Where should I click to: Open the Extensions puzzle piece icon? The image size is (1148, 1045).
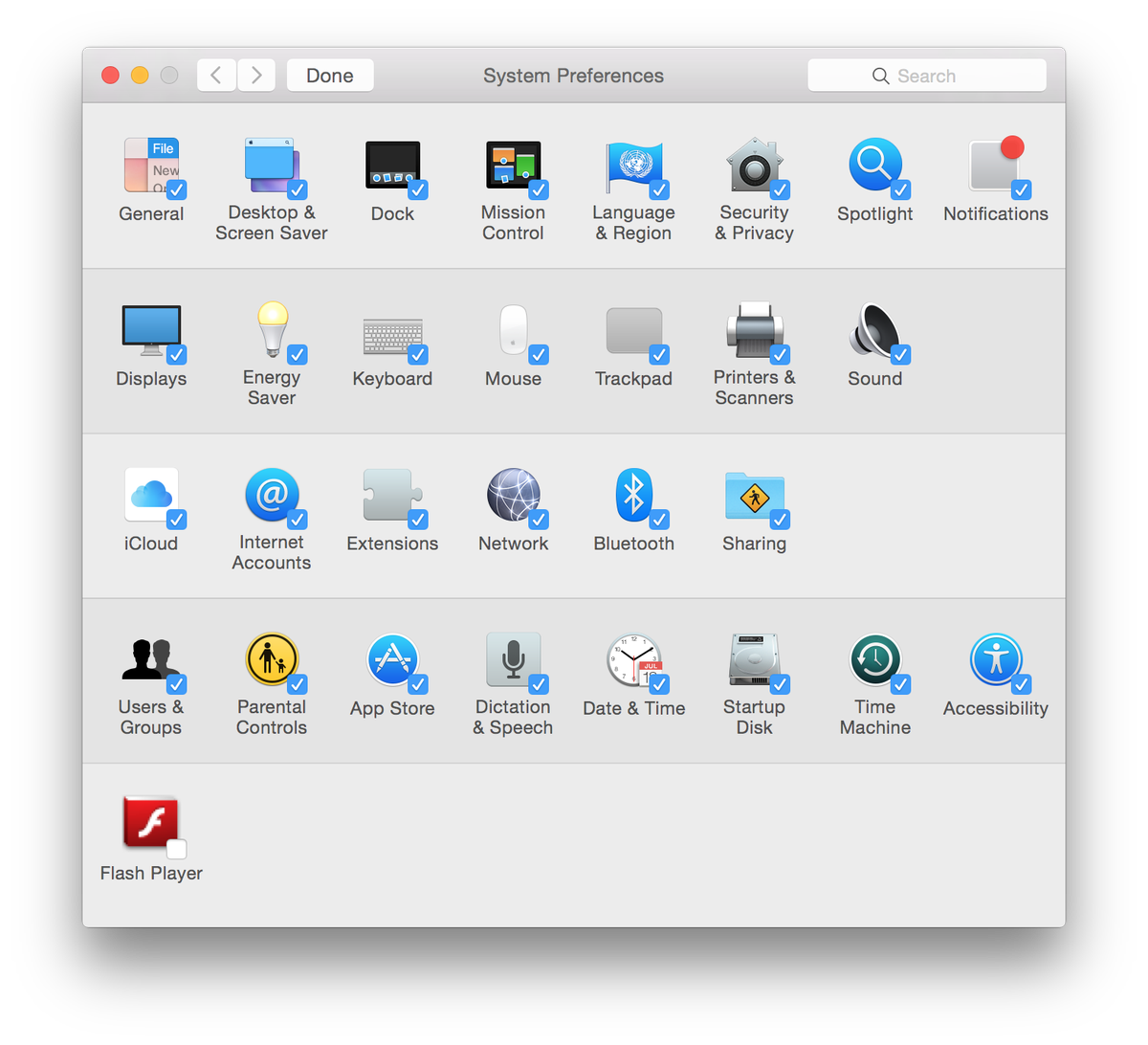392,495
